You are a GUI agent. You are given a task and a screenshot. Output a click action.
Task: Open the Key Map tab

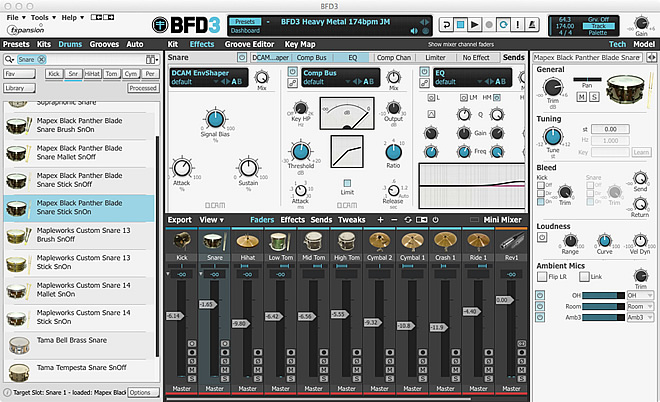[x=300, y=44]
